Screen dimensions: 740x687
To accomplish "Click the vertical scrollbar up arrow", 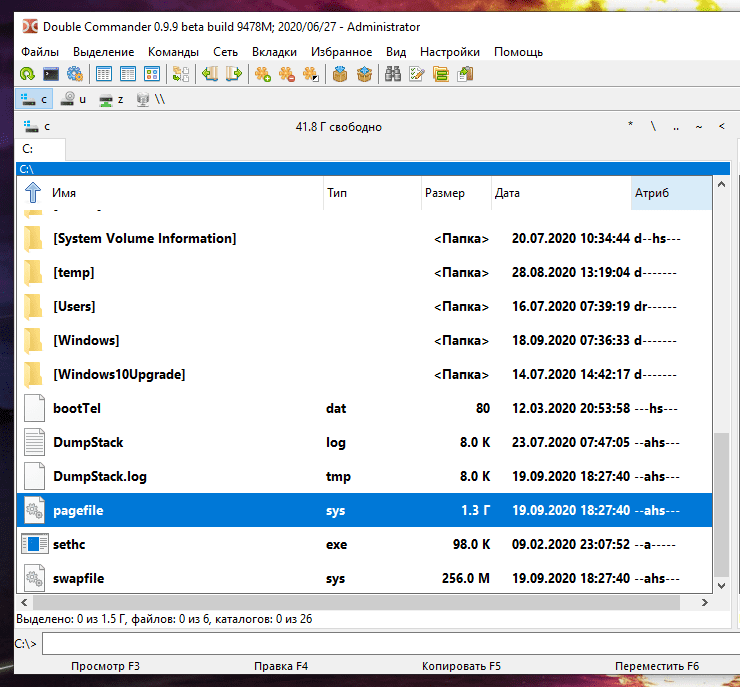I will pyautogui.click(x=721, y=184).
